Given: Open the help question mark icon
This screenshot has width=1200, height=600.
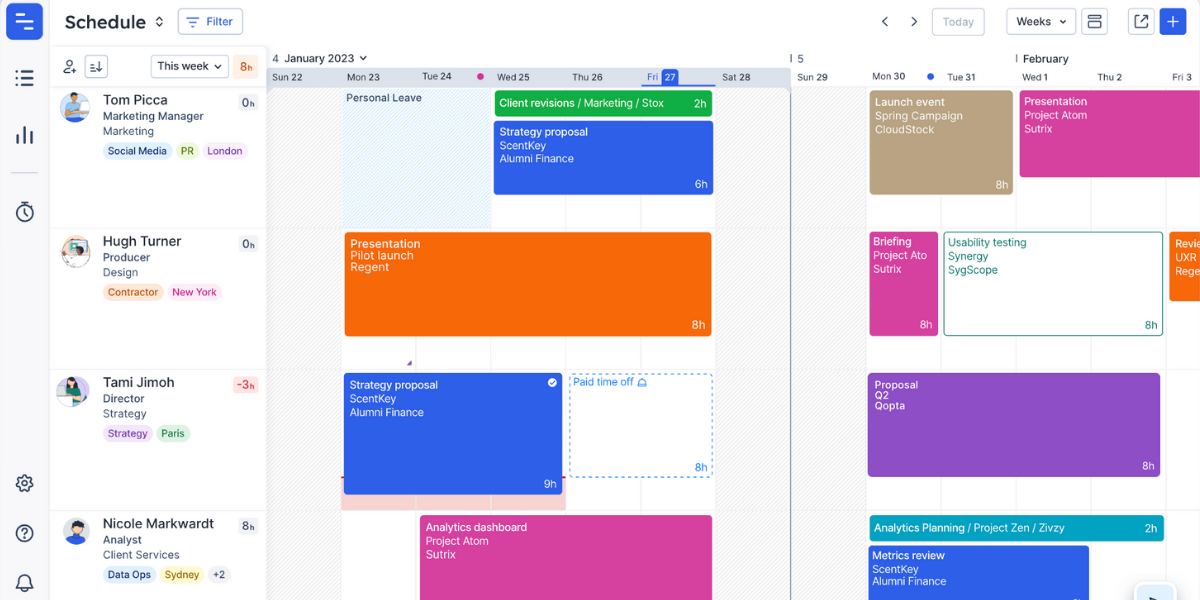Looking at the screenshot, I should 24,533.
